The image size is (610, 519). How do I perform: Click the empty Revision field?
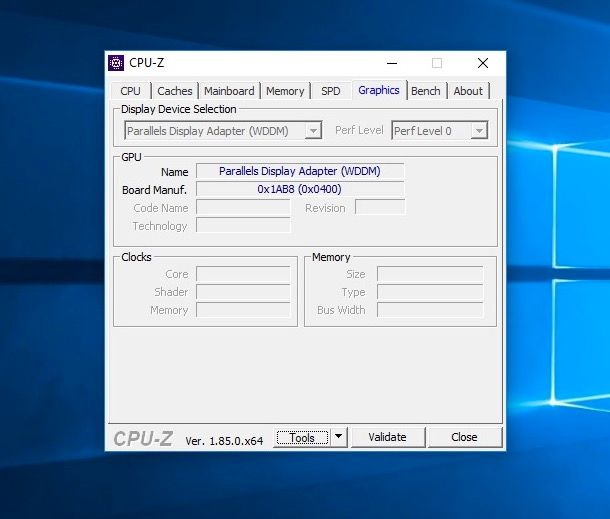pos(380,207)
